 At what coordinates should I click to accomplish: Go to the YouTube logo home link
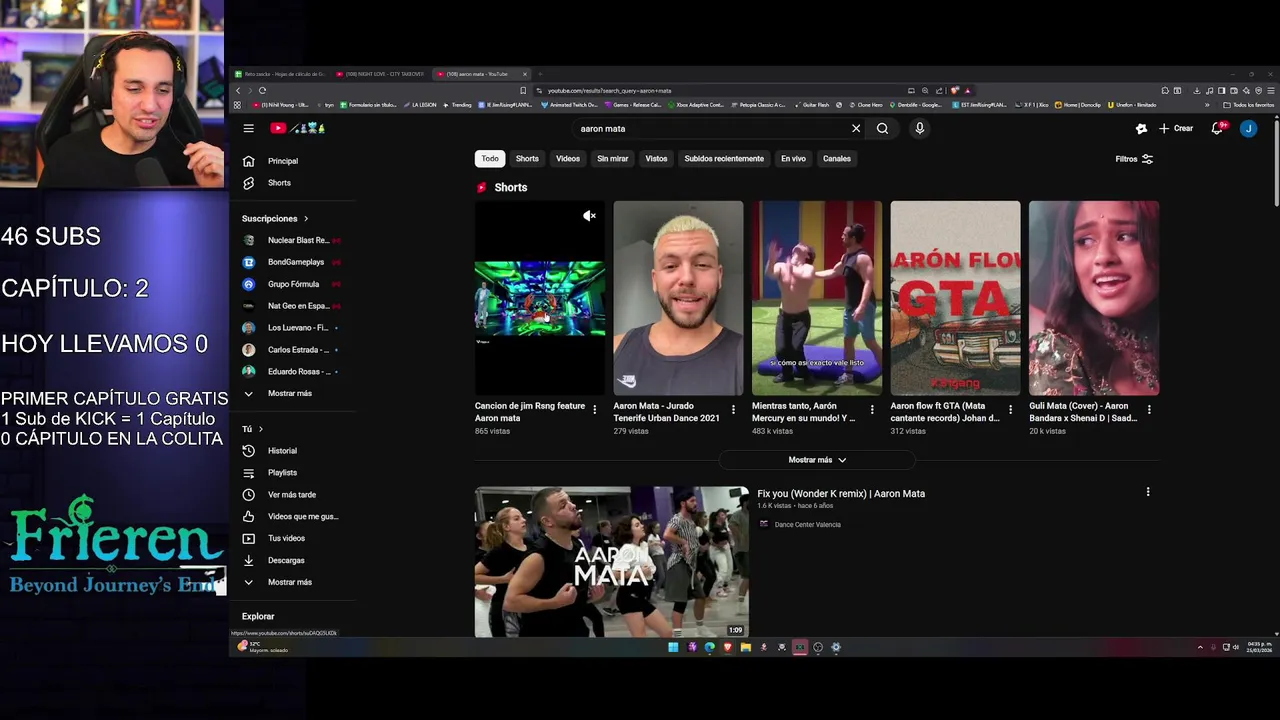pos(297,128)
